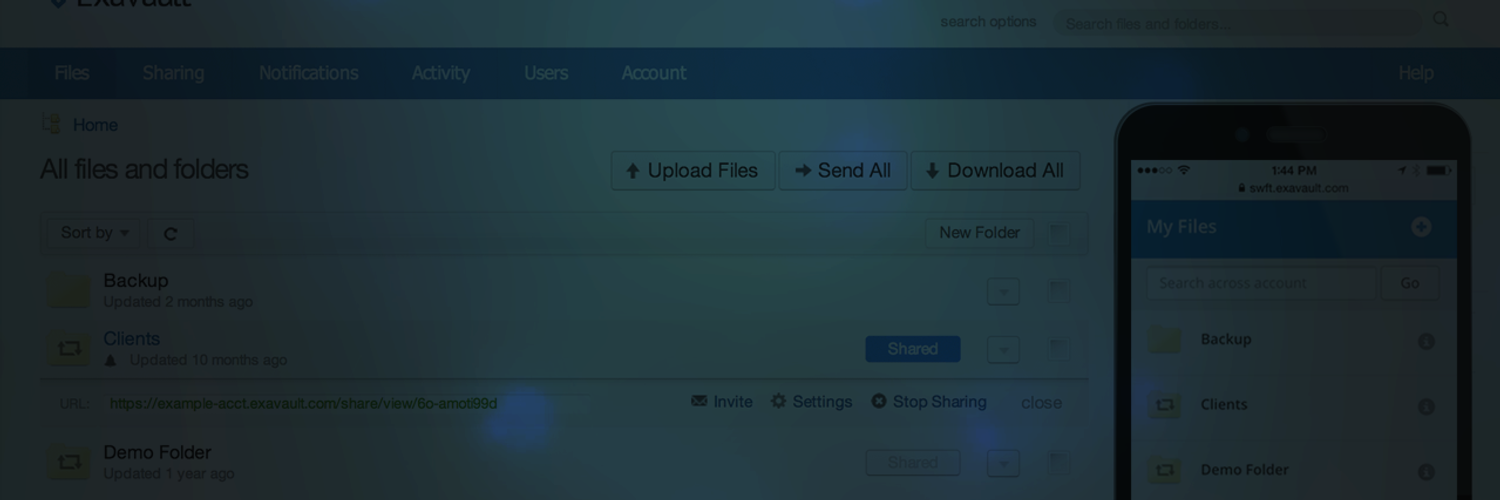Toggle the select-all checkbox beside New Folder
This screenshot has width=1500, height=500.
point(1058,233)
